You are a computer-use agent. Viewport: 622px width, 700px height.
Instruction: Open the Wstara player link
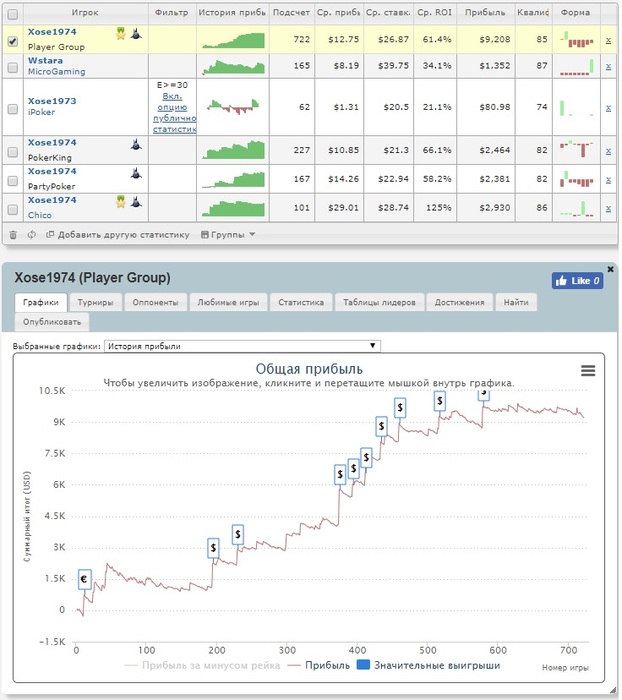45,60
